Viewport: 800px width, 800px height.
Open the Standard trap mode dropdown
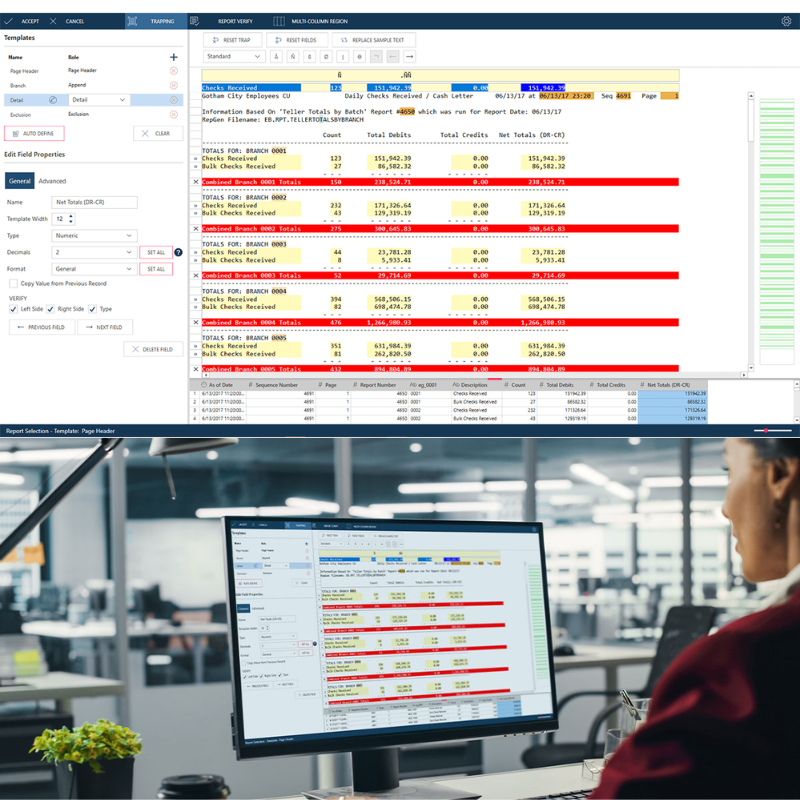[x=234, y=57]
